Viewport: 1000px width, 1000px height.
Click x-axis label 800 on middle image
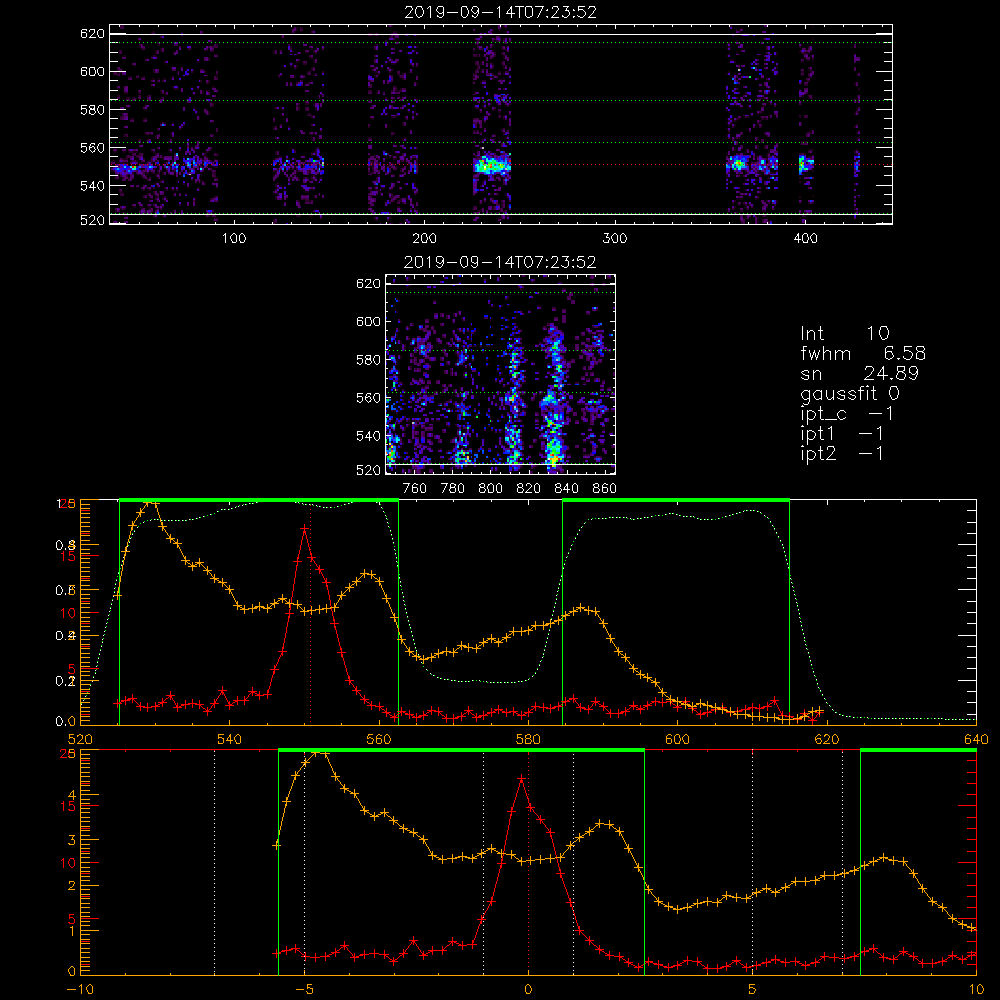(x=490, y=488)
